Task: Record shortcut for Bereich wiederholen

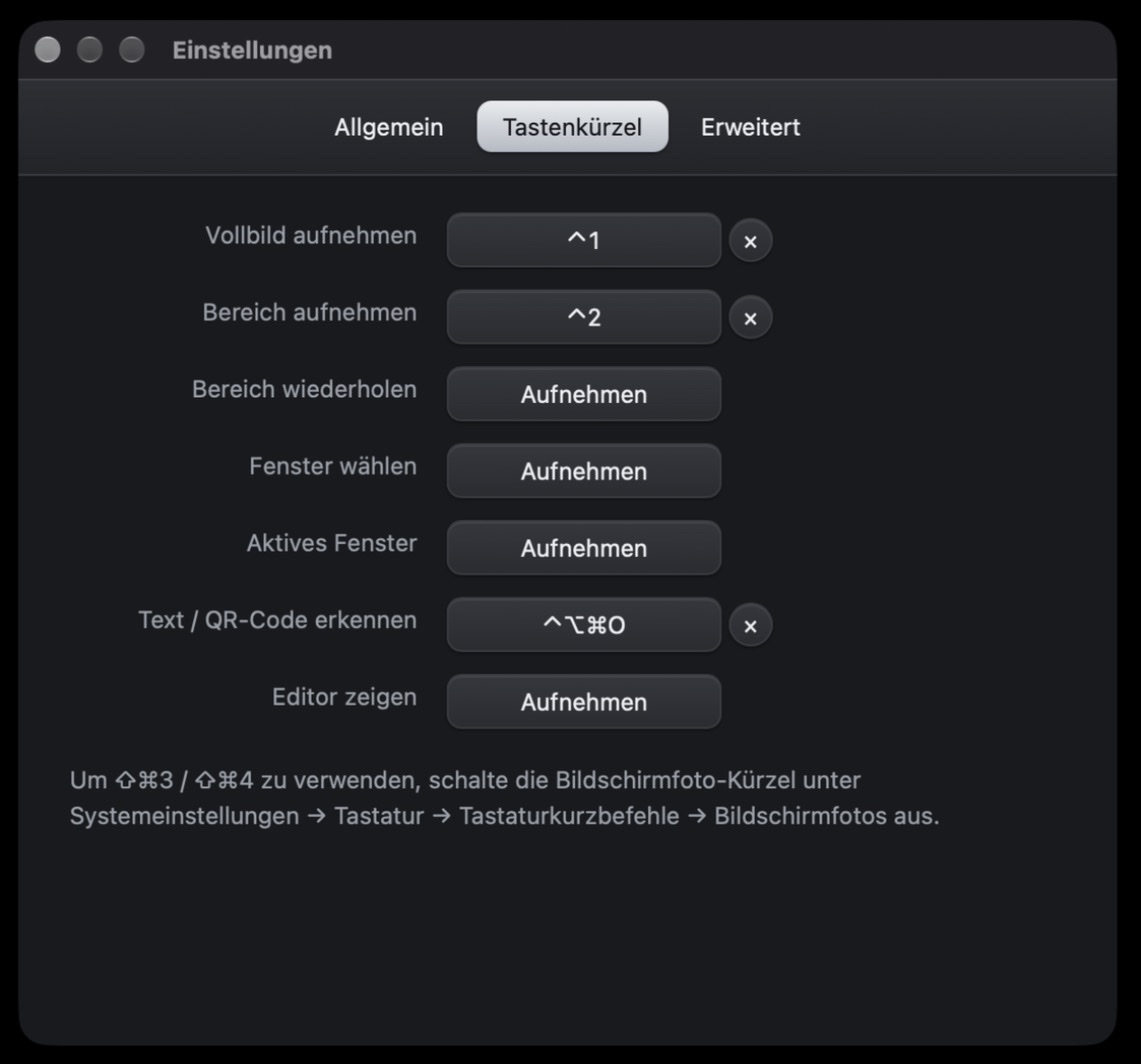Action: coord(584,394)
